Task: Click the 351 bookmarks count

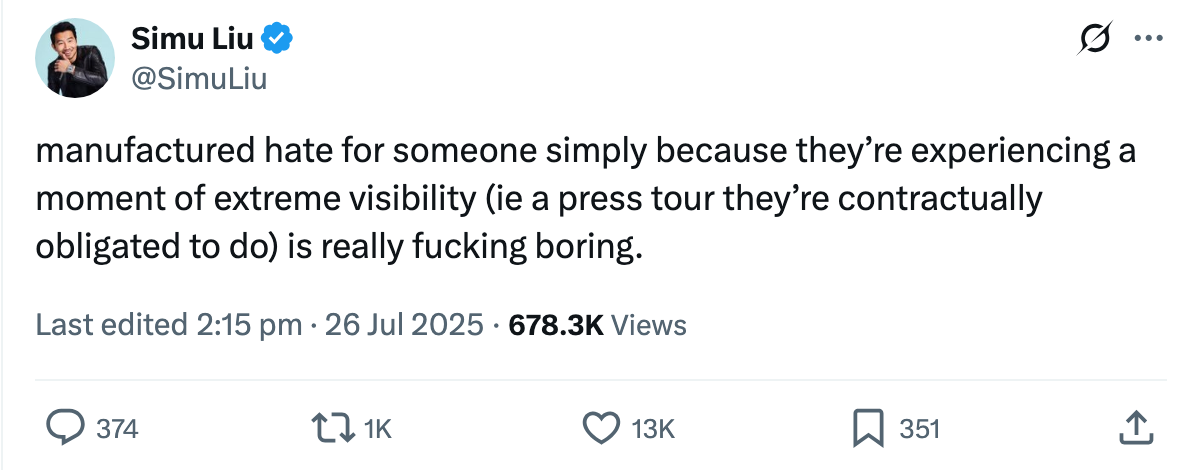Action: coord(920,430)
